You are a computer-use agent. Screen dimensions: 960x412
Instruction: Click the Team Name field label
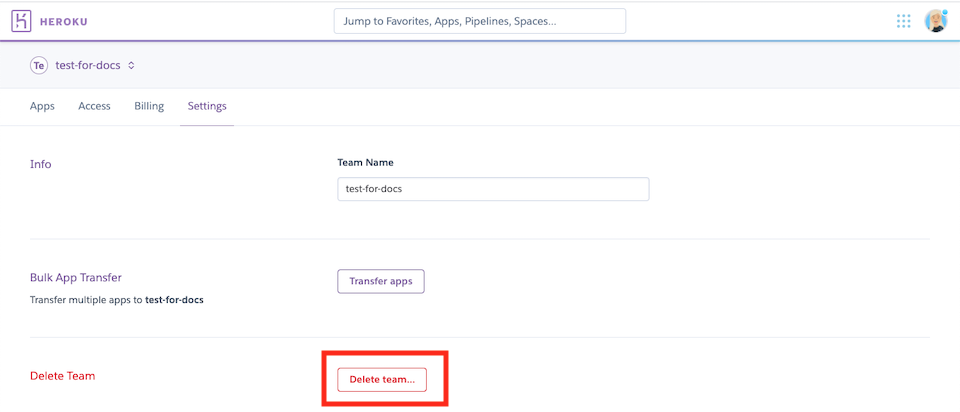coord(365,163)
